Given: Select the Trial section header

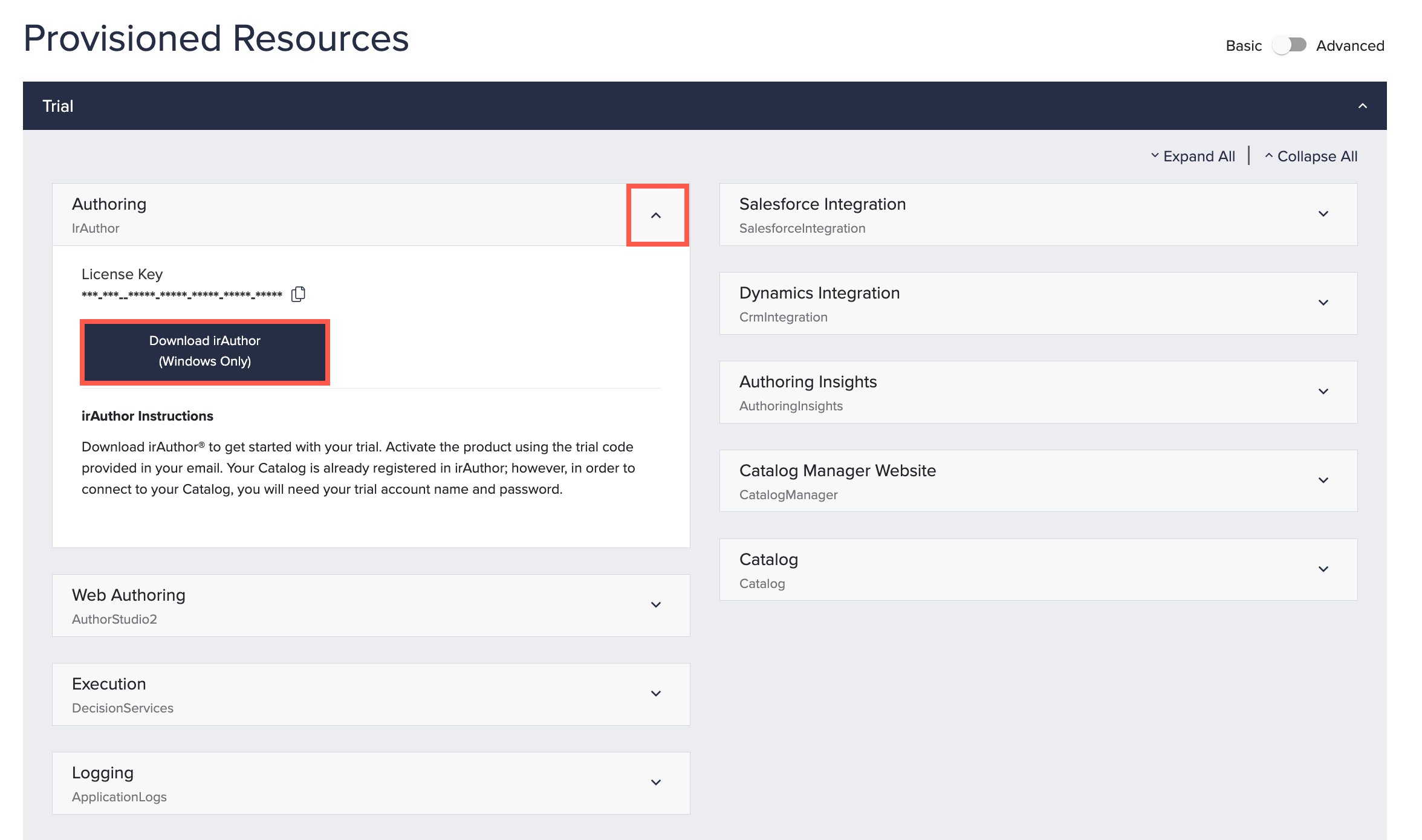Looking at the screenshot, I should point(57,106).
